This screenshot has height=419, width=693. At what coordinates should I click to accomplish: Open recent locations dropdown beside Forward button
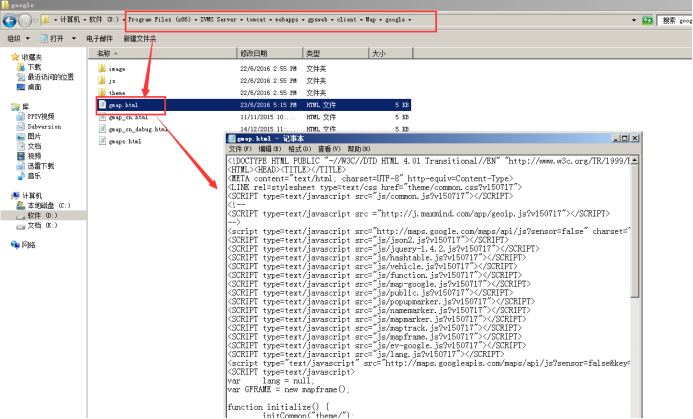tap(36, 20)
